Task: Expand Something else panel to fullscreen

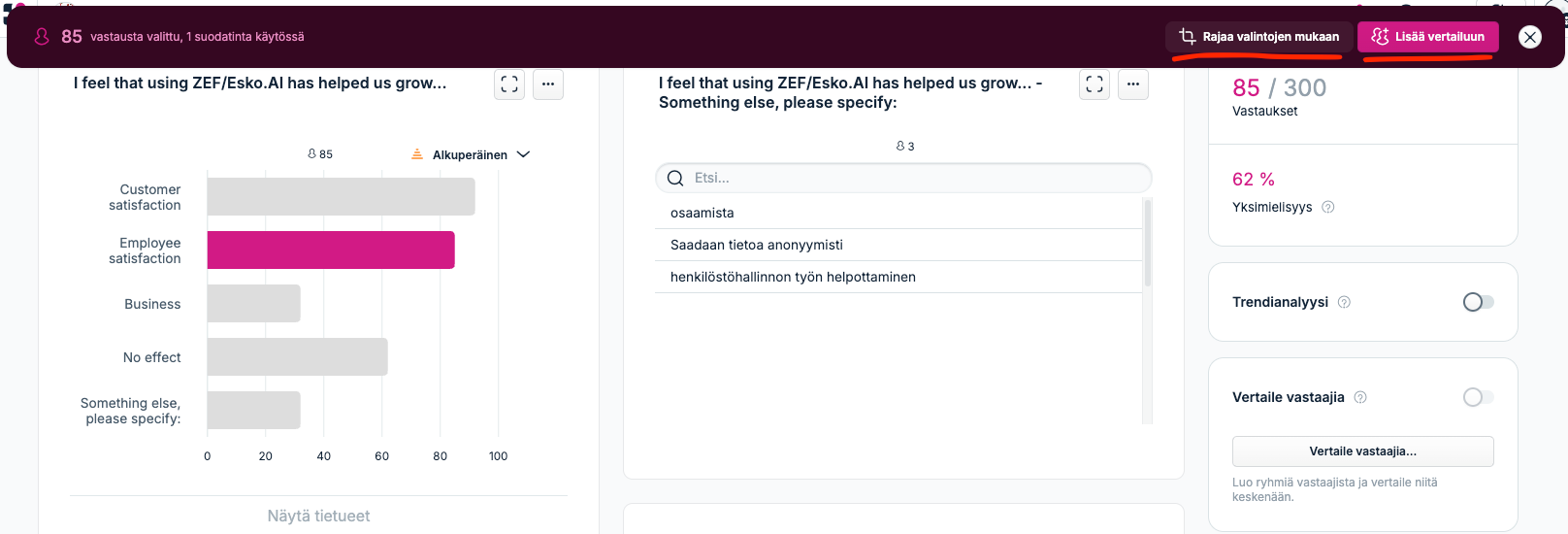Action: pos(1094,84)
